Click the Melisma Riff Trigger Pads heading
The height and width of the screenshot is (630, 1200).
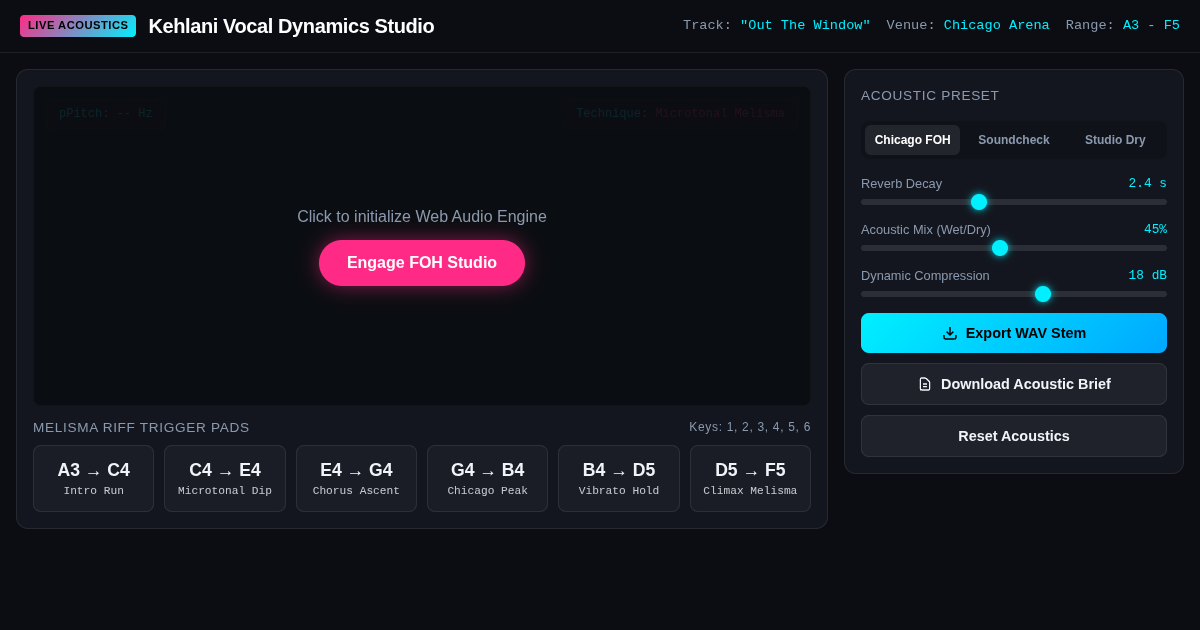(x=141, y=428)
